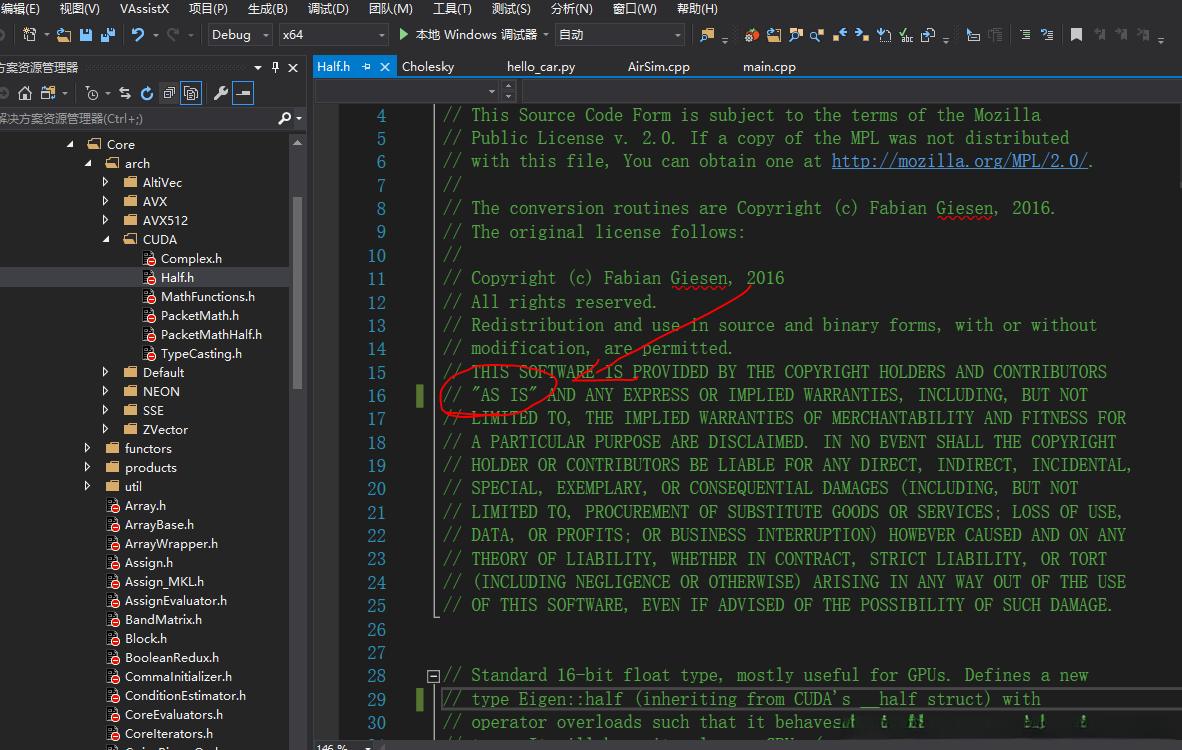The image size is (1182, 750).
Task: Toggle pin on the Half.h tab
Action: point(366,67)
